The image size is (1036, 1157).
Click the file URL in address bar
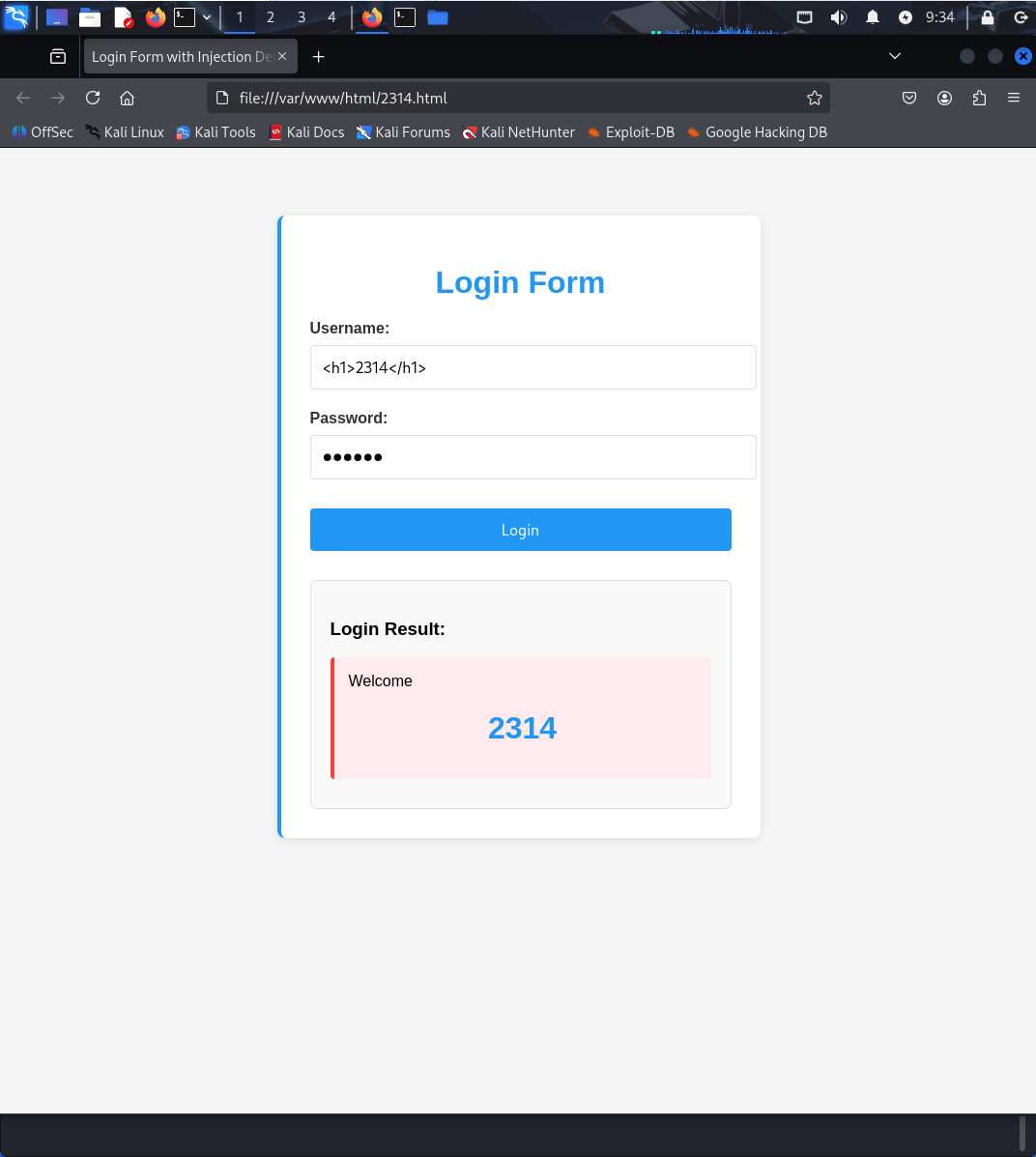343,99
